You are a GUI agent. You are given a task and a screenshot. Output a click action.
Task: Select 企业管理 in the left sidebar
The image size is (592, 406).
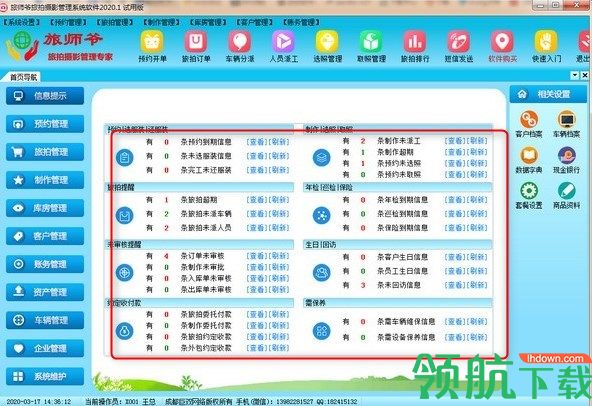point(45,348)
